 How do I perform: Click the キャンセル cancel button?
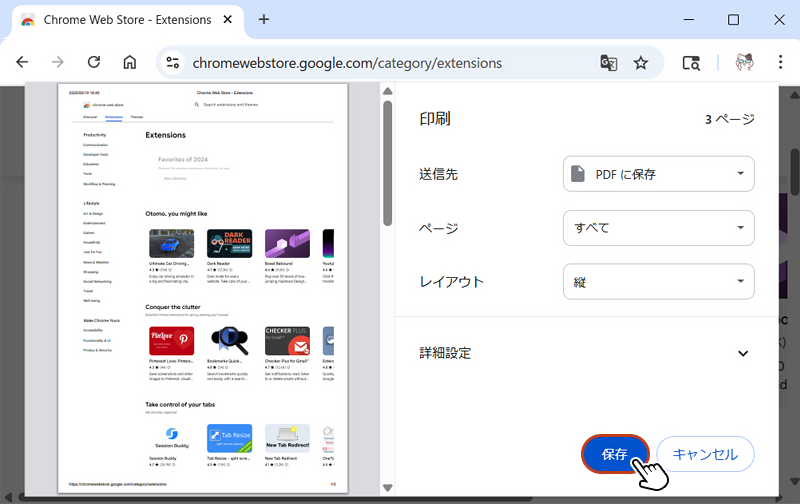point(705,454)
